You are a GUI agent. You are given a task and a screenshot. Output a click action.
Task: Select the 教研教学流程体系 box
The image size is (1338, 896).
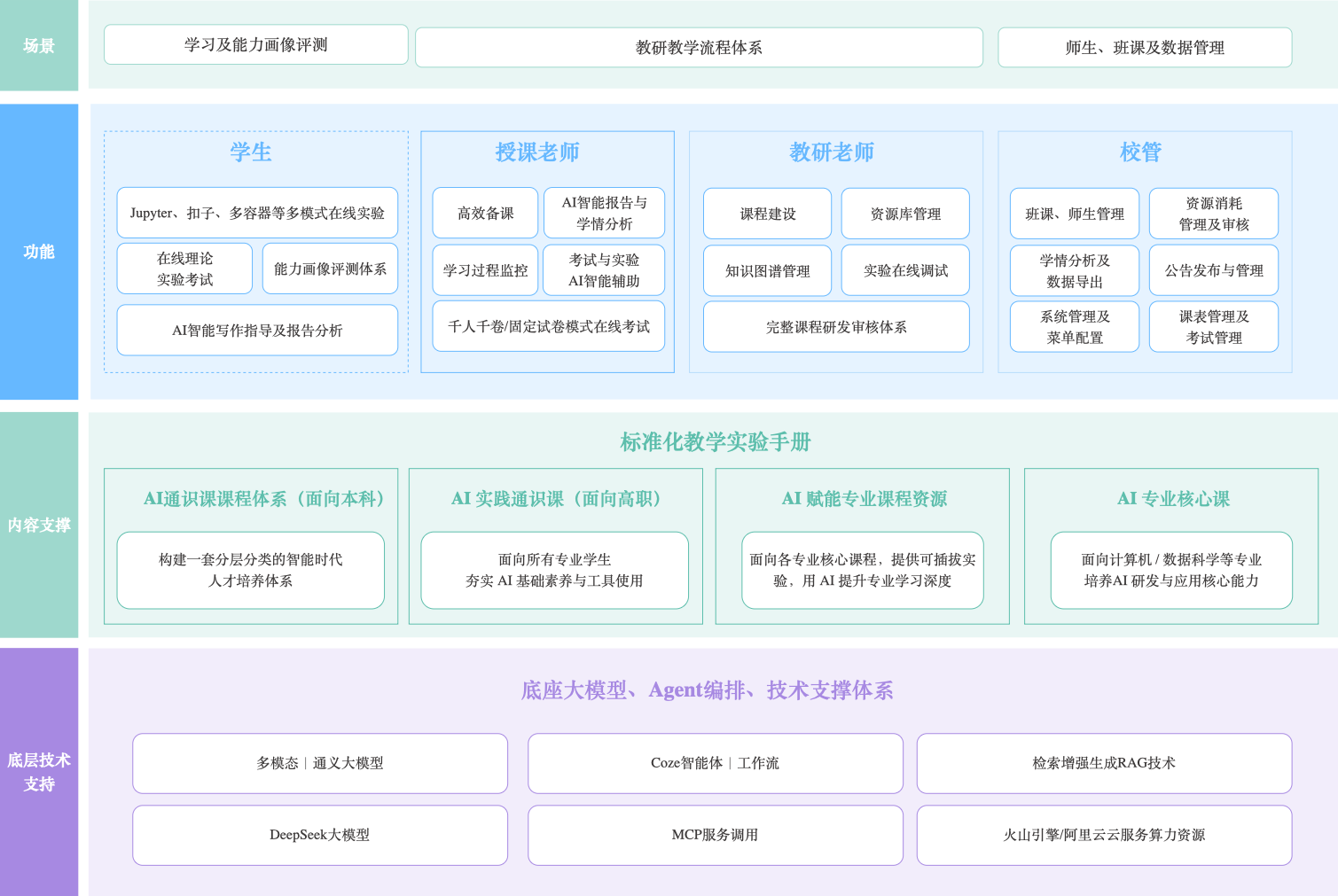(699, 48)
